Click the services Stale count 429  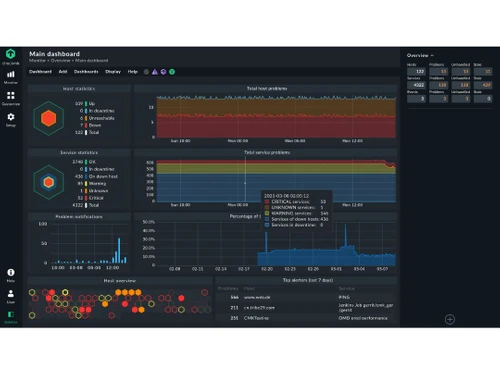483,85
